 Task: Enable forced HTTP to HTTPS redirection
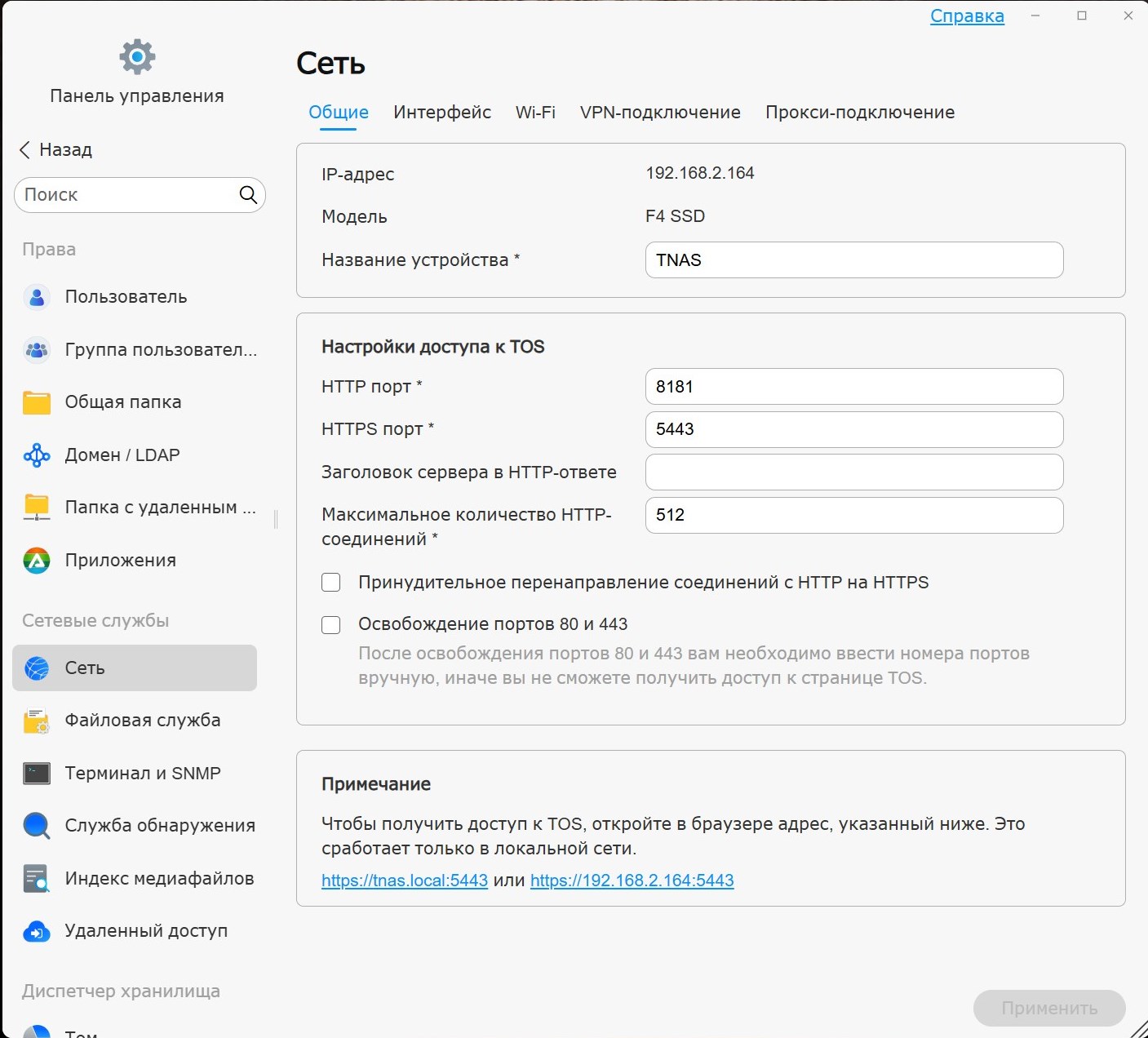[x=331, y=583]
